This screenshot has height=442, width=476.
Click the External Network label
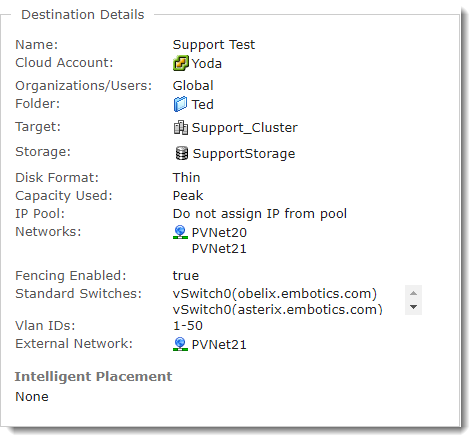74,344
